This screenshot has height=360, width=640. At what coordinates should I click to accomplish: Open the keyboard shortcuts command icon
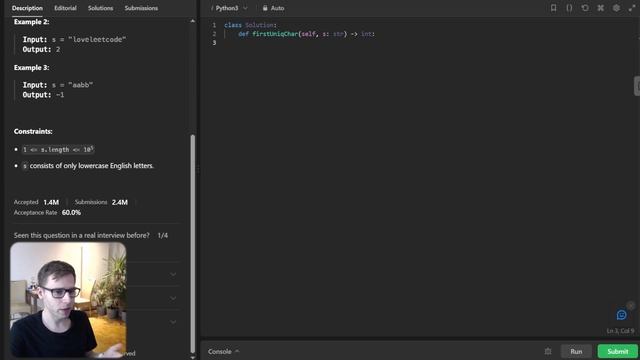tap(600, 8)
